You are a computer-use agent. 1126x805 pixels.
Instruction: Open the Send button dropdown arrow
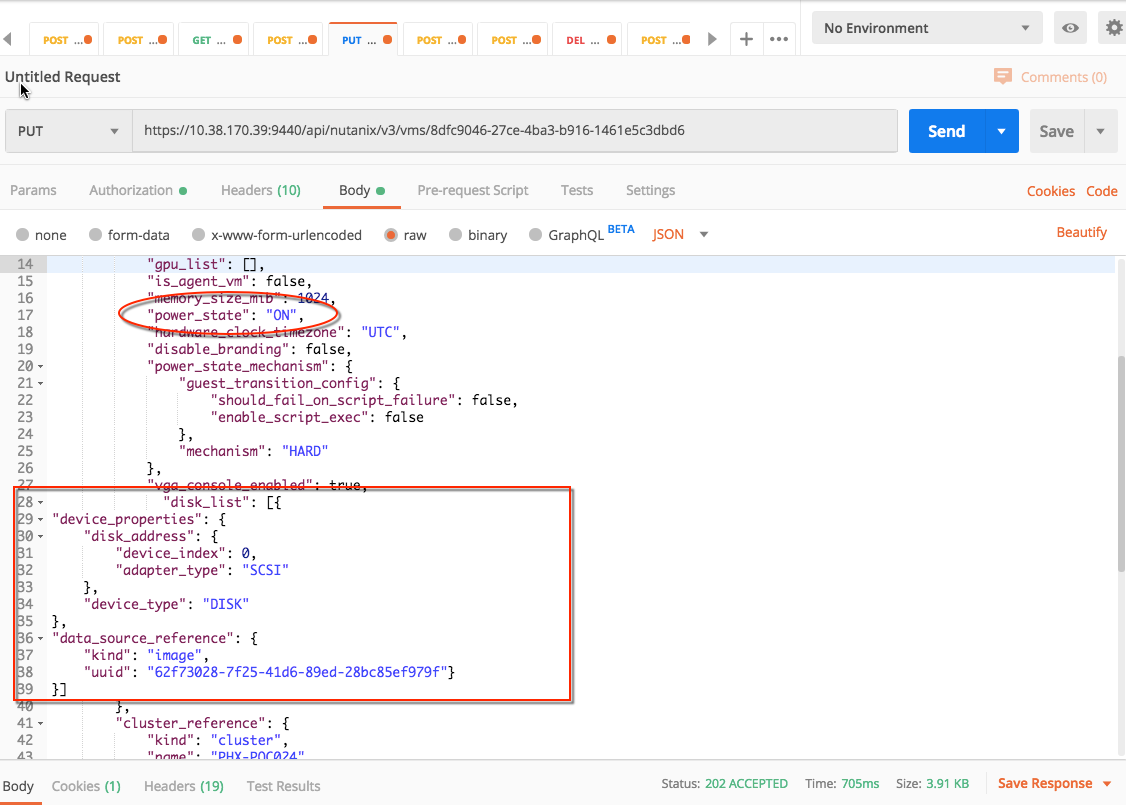click(1002, 131)
